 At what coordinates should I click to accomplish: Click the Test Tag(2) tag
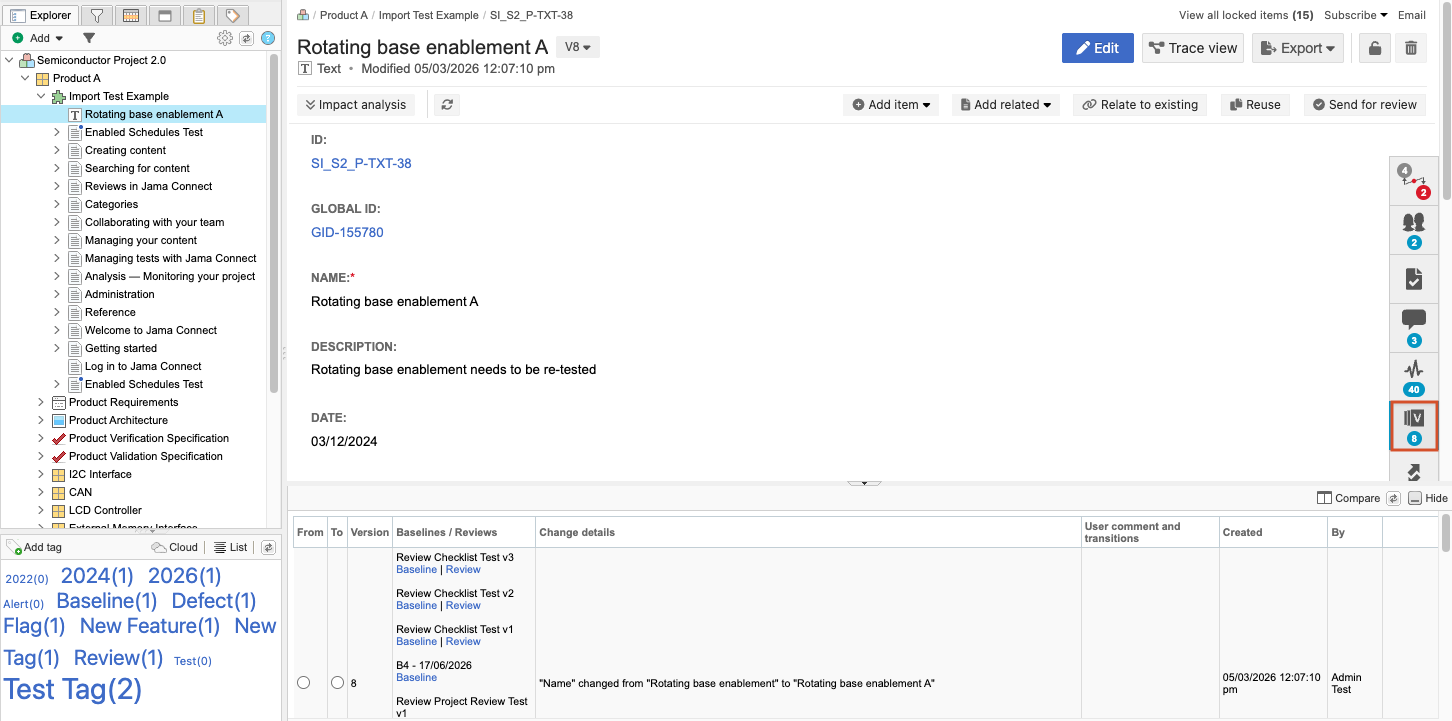pyautogui.click(x=73, y=689)
